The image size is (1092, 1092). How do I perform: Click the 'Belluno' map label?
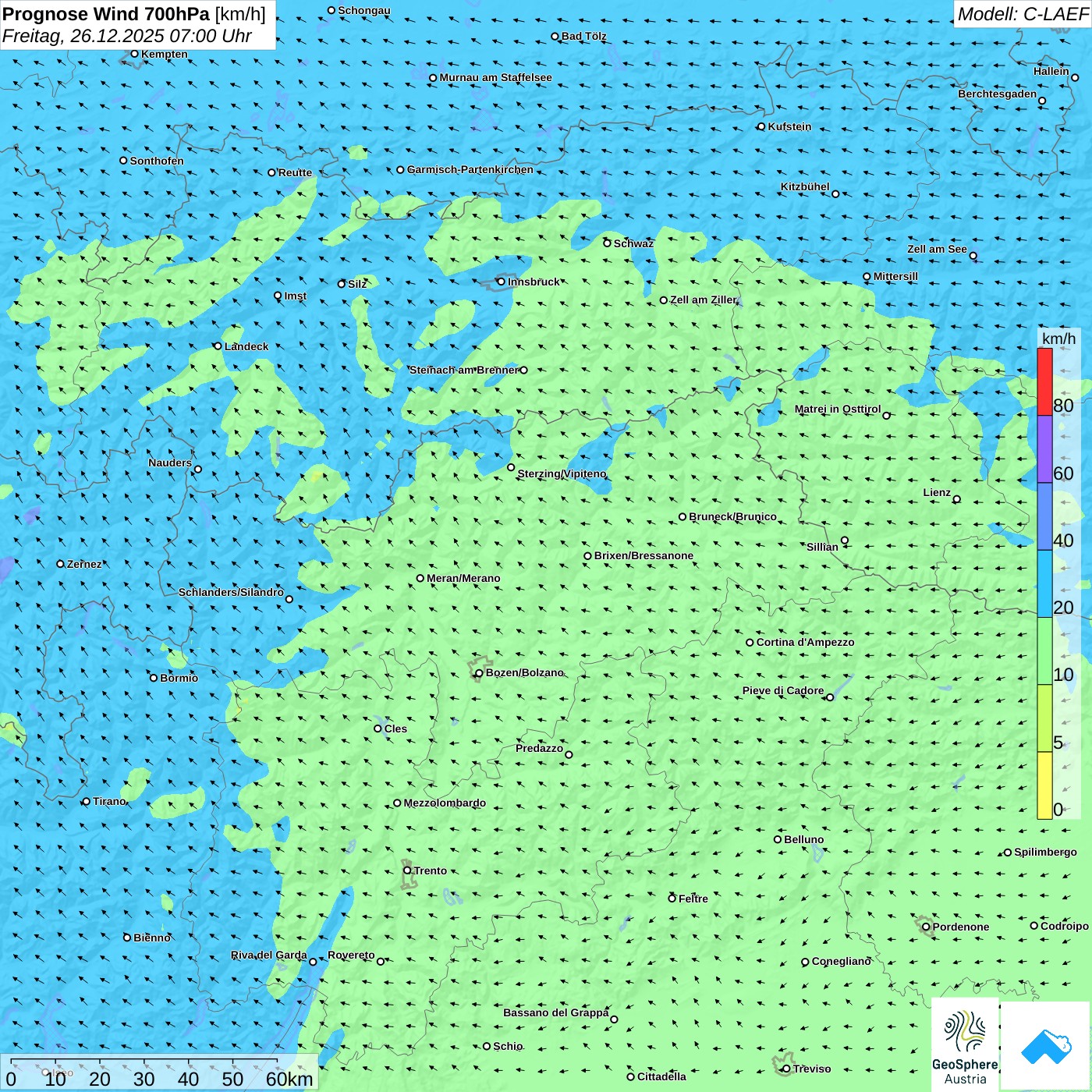803,840
